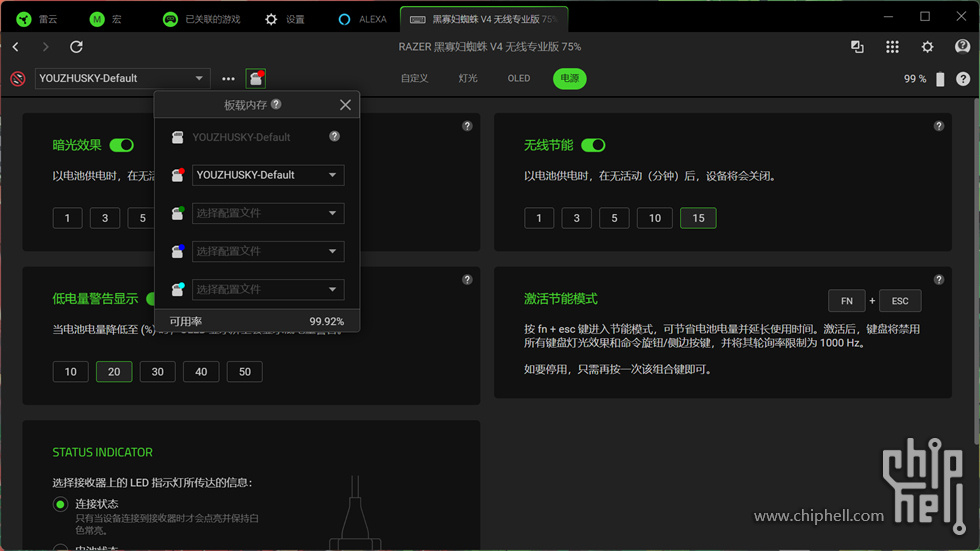Select the 黑寡妇蜘蛛 V4 keyboard tab
This screenshot has width=980, height=551.
tap(484, 19)
